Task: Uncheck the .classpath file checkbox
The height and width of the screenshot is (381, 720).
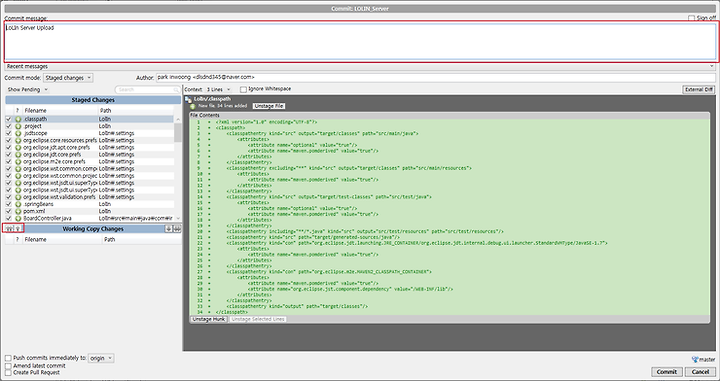Action: point(8,119)
